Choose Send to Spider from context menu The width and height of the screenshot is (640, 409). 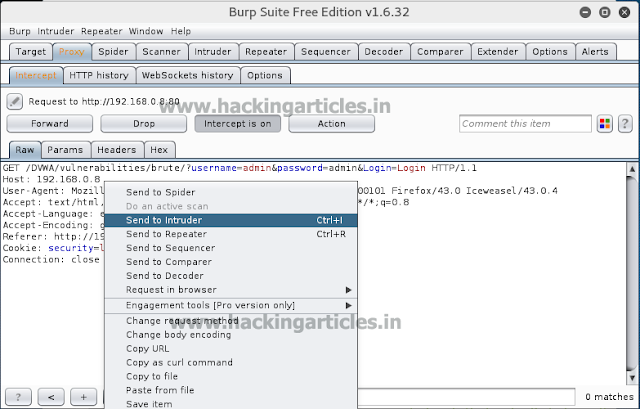[231, 192]
